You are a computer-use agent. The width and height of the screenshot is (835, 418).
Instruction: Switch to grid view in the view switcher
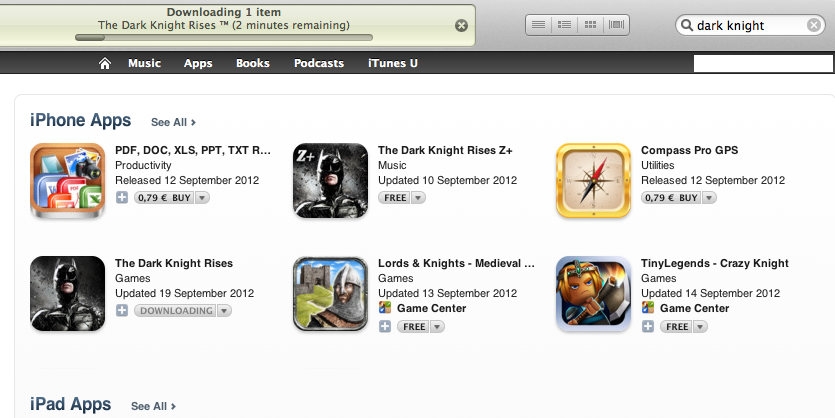[590, 25]
